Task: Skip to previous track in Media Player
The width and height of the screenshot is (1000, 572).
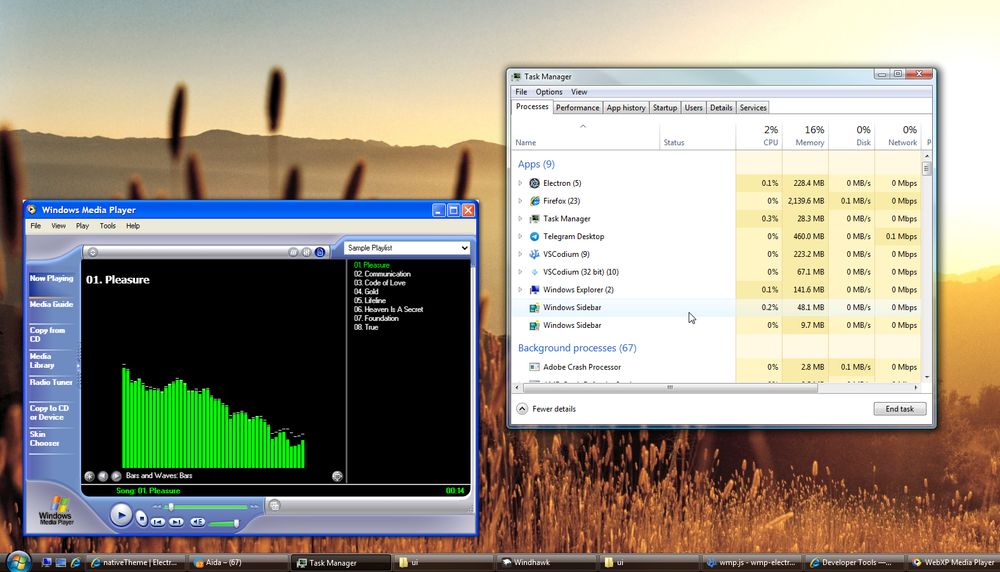Action: pos(158,522)
